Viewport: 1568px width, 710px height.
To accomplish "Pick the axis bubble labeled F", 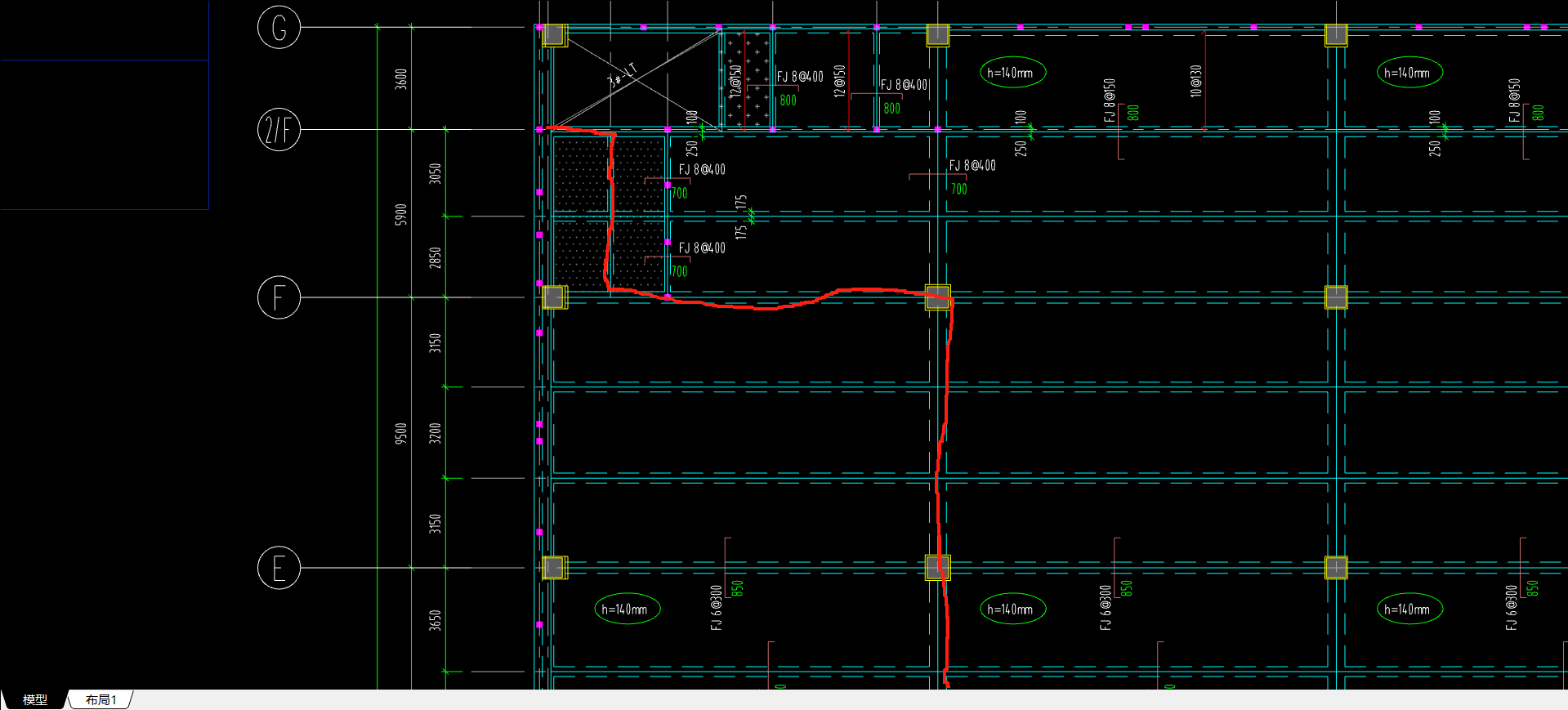I will [x=279, y=297].
